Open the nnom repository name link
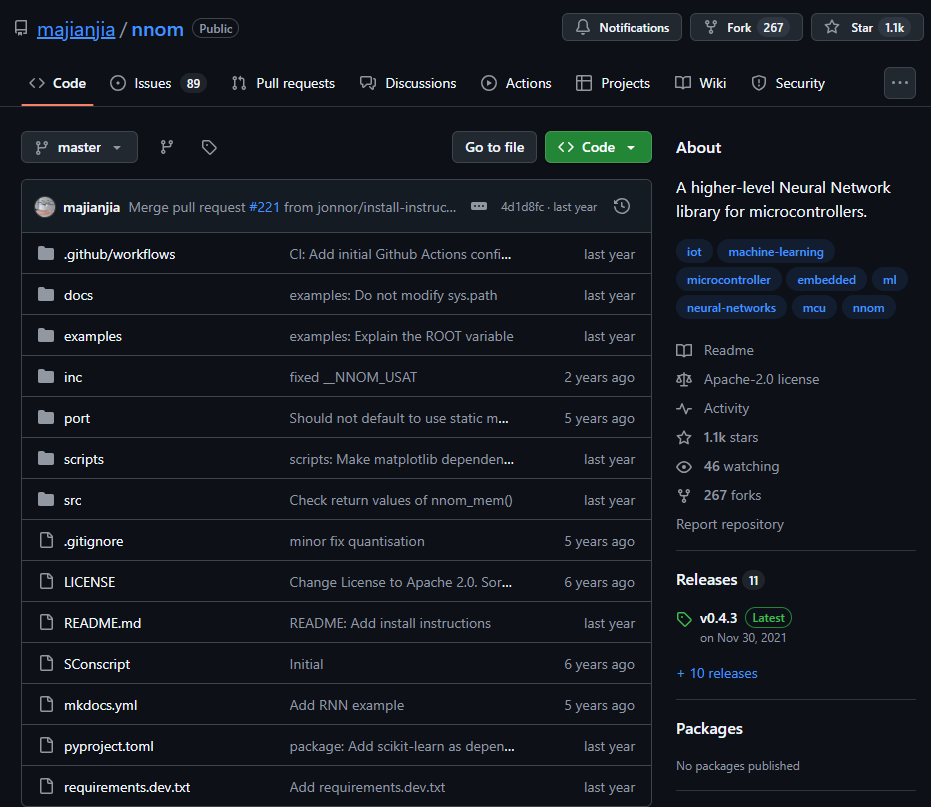This screenshot has height=807, width=931. click(x=157, y=29)
